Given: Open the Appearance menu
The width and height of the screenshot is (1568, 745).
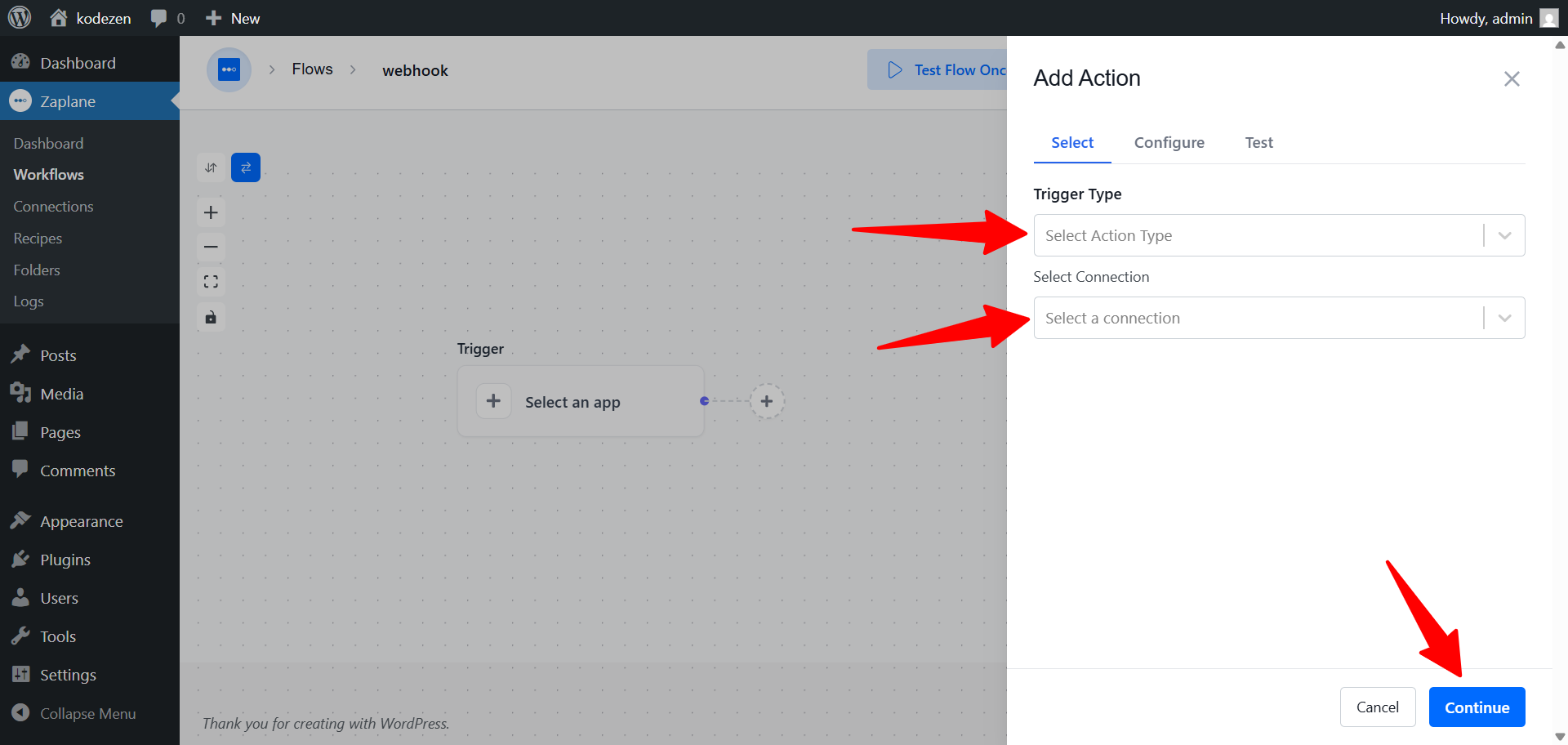Looking at the screenshot, I should pyautogui.click(x=90, y=521).
